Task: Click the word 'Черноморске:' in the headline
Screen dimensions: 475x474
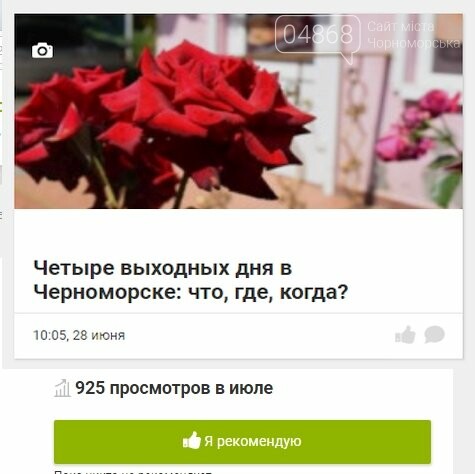Action: [107, 292]
